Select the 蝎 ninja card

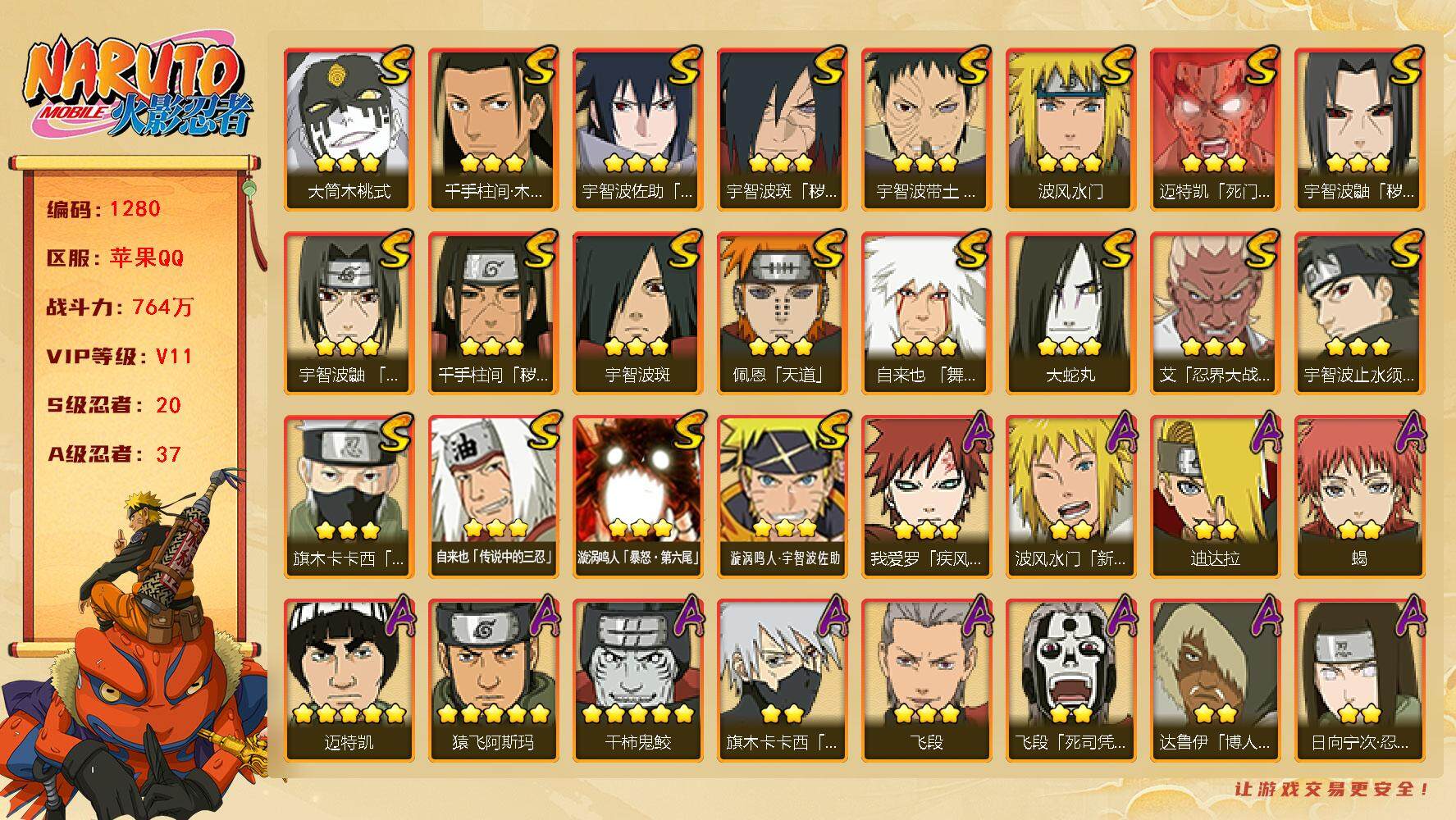[1359, 497]
